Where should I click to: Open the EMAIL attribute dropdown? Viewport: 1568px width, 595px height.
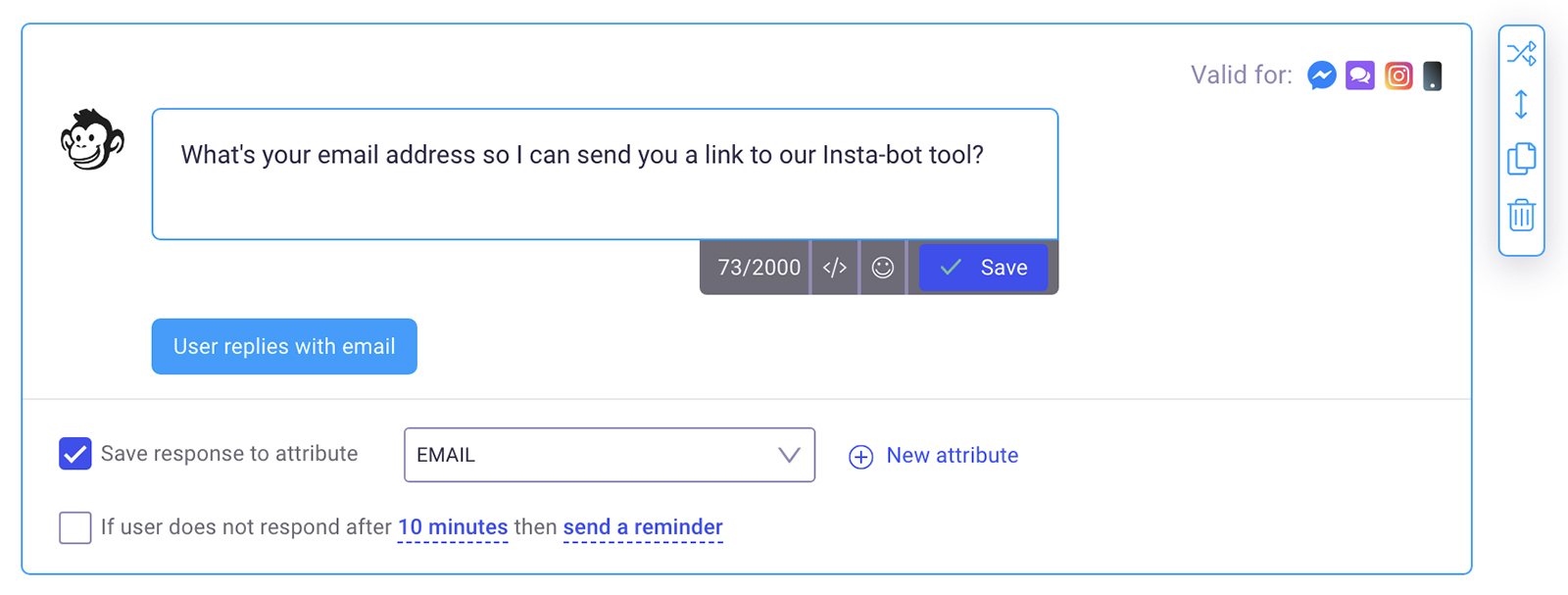pos(609,455)
